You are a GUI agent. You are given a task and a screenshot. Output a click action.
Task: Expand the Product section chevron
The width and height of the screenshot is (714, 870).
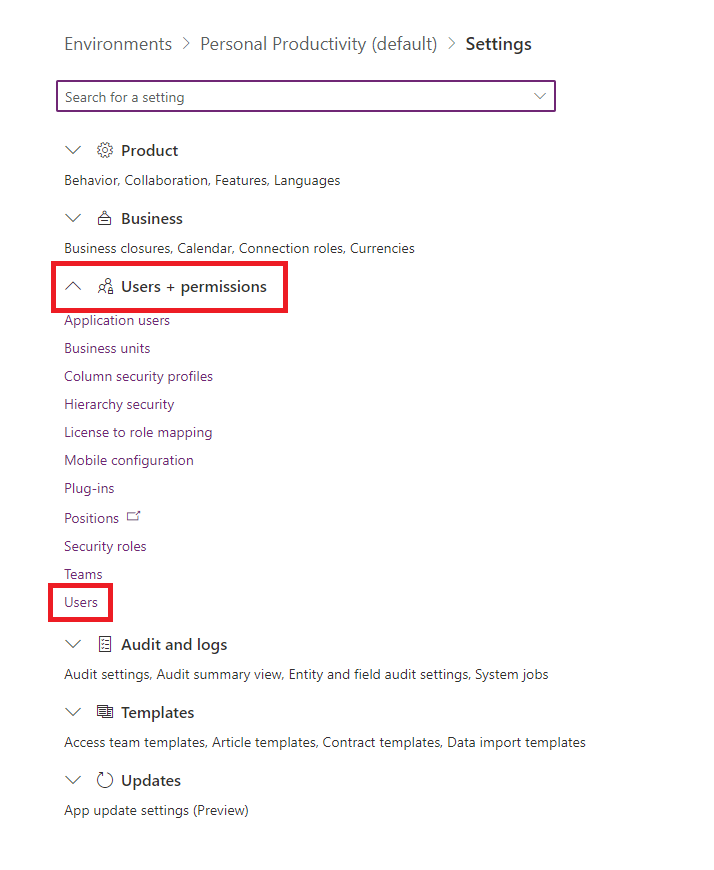click(x=73, y=150)
